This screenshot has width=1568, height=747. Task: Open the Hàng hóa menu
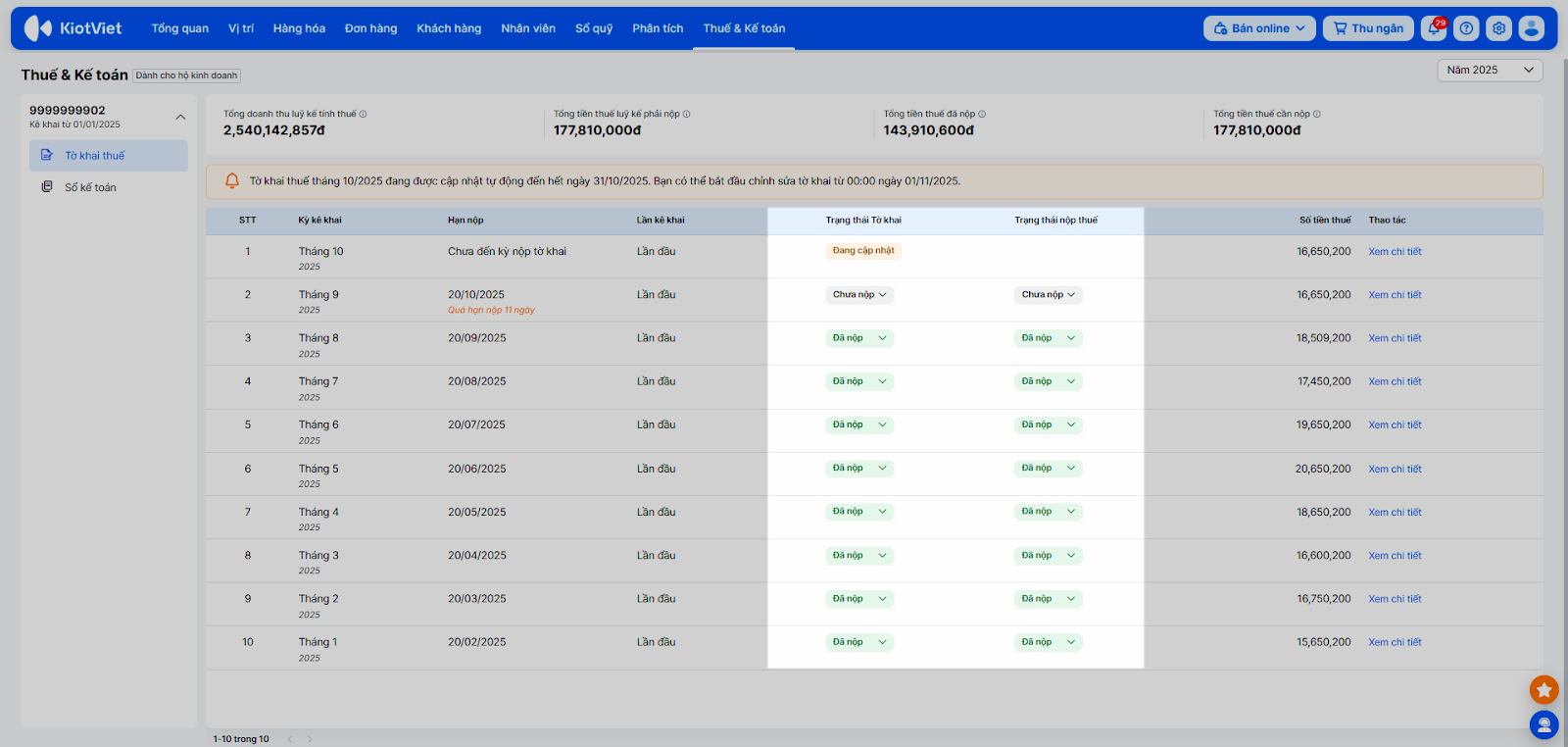click(x=299, y=28)
